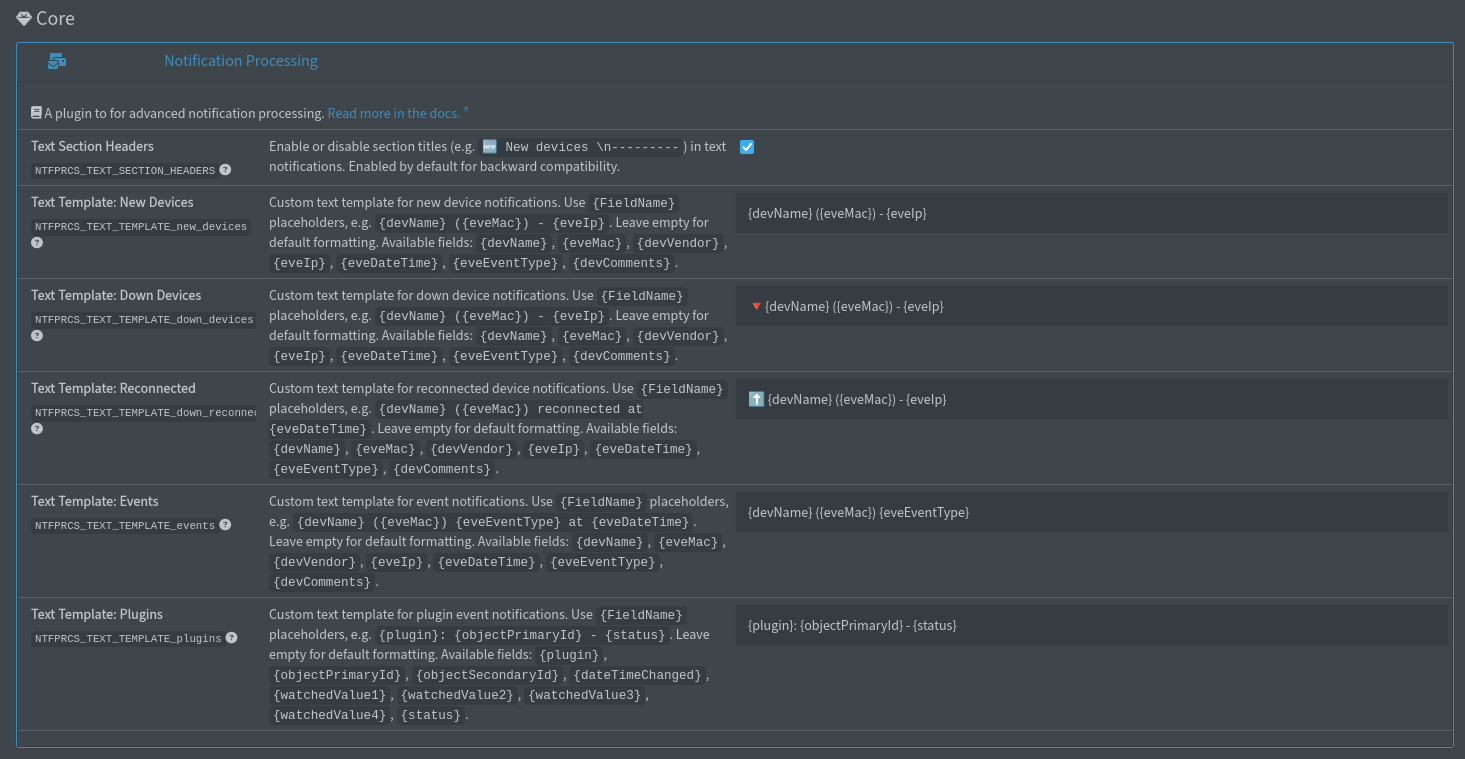The width and height of the screenshot is (1465, 759).
Task: Click the NTFPRCS_TEXT_TEMPLATE_down_devices code name
Action: pos(144,320)
